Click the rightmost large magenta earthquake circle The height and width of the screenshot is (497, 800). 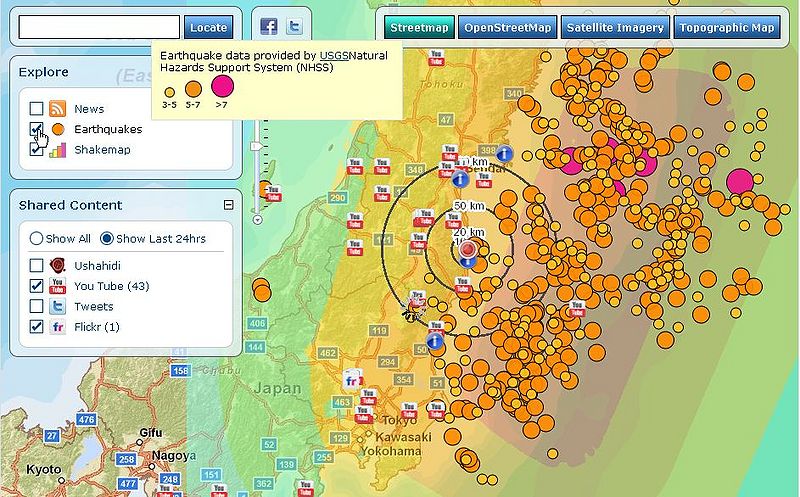tap(739, 181)
